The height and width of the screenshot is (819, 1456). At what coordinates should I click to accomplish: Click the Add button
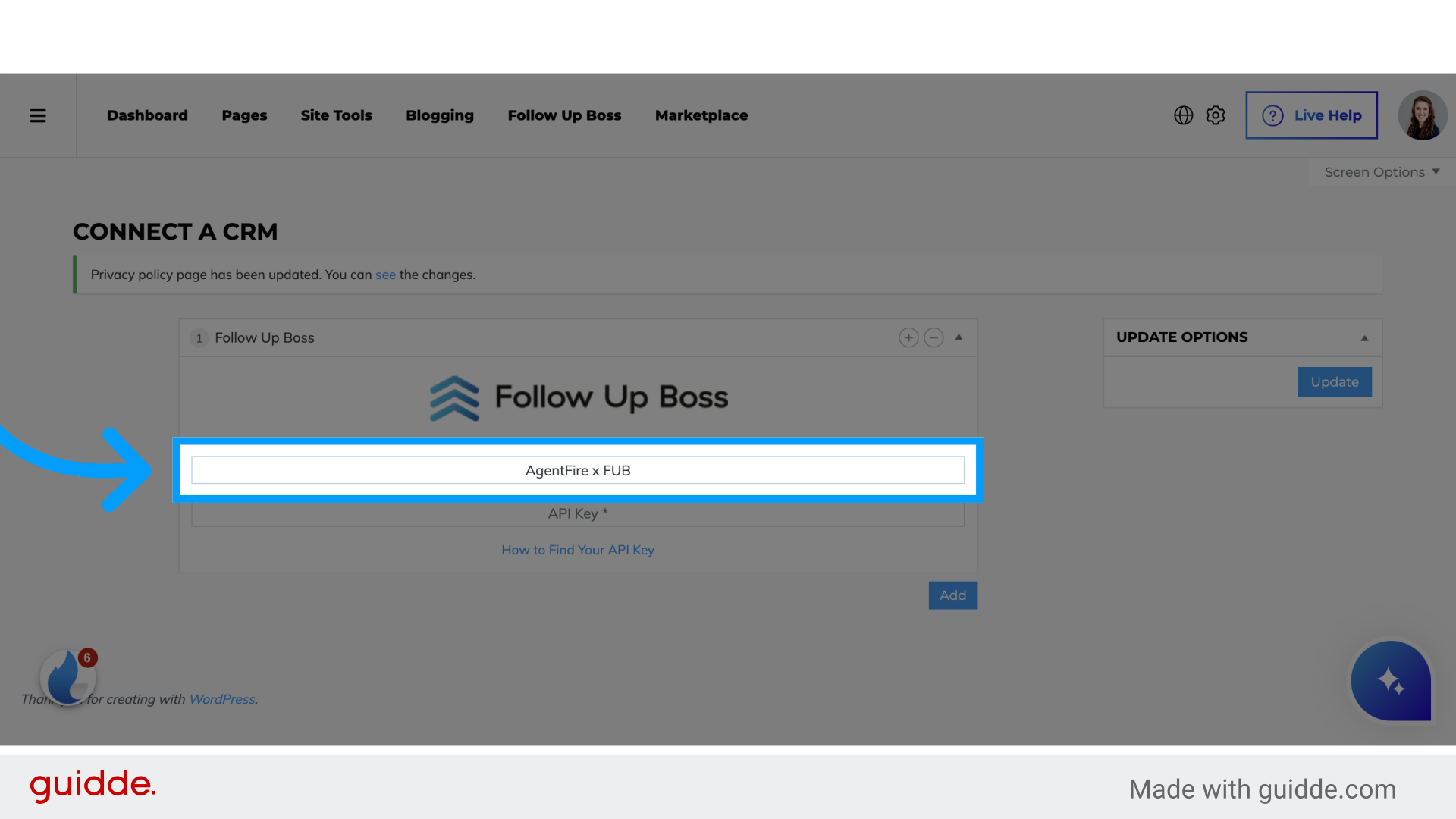coord(952,595)
